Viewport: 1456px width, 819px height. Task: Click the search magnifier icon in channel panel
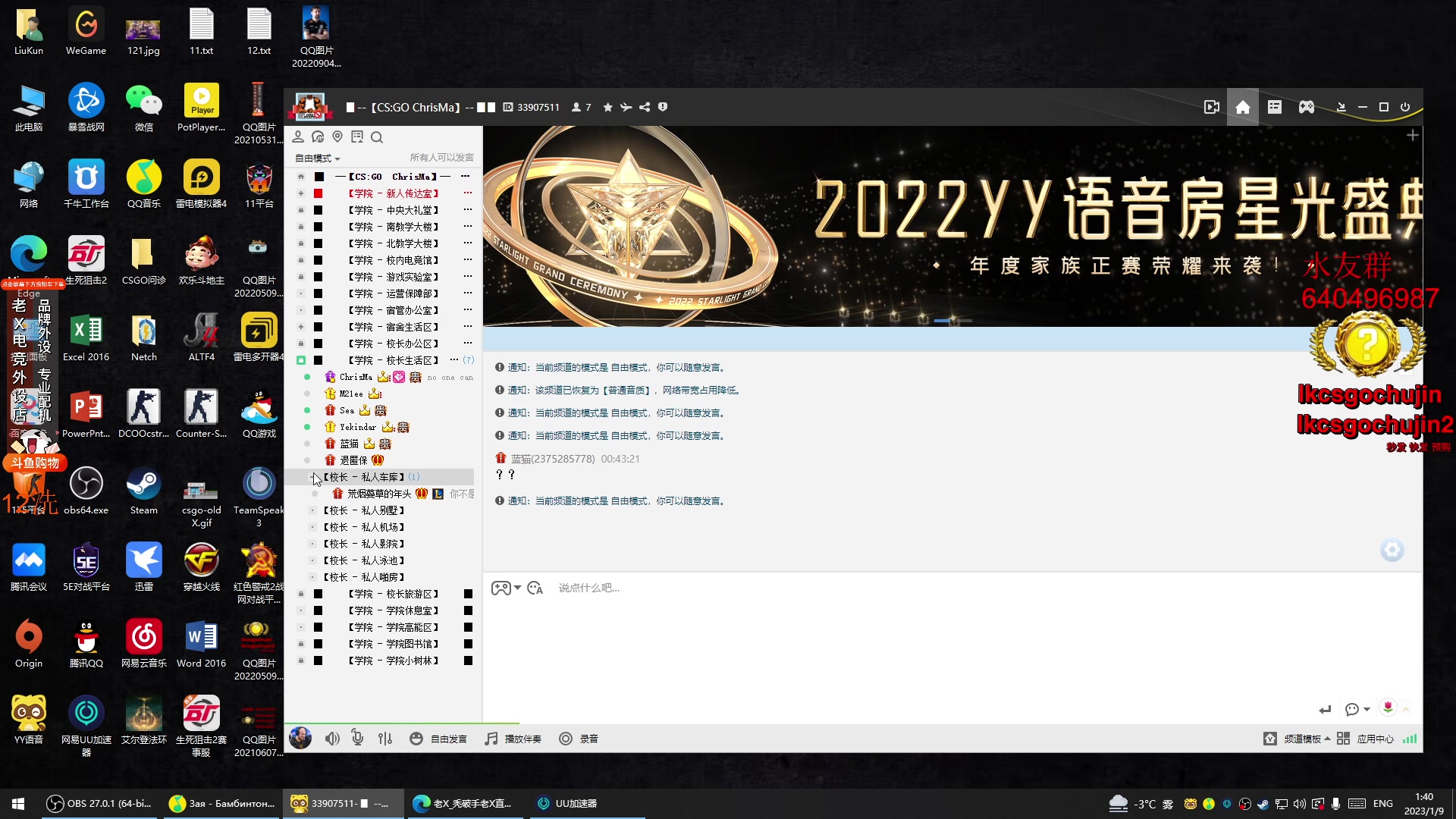[377, 137]
